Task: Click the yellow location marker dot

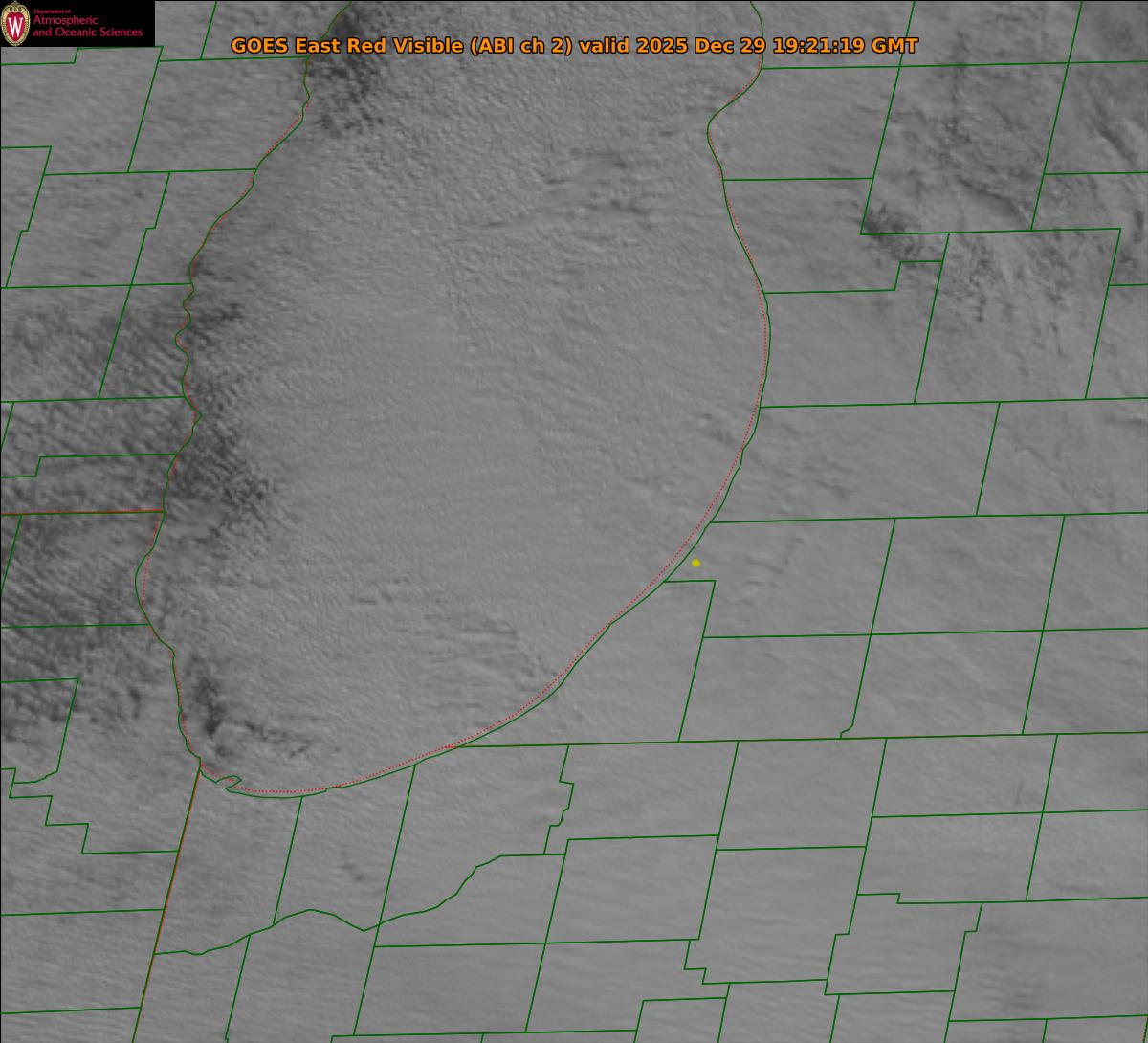Action: (x=695, y=563)
